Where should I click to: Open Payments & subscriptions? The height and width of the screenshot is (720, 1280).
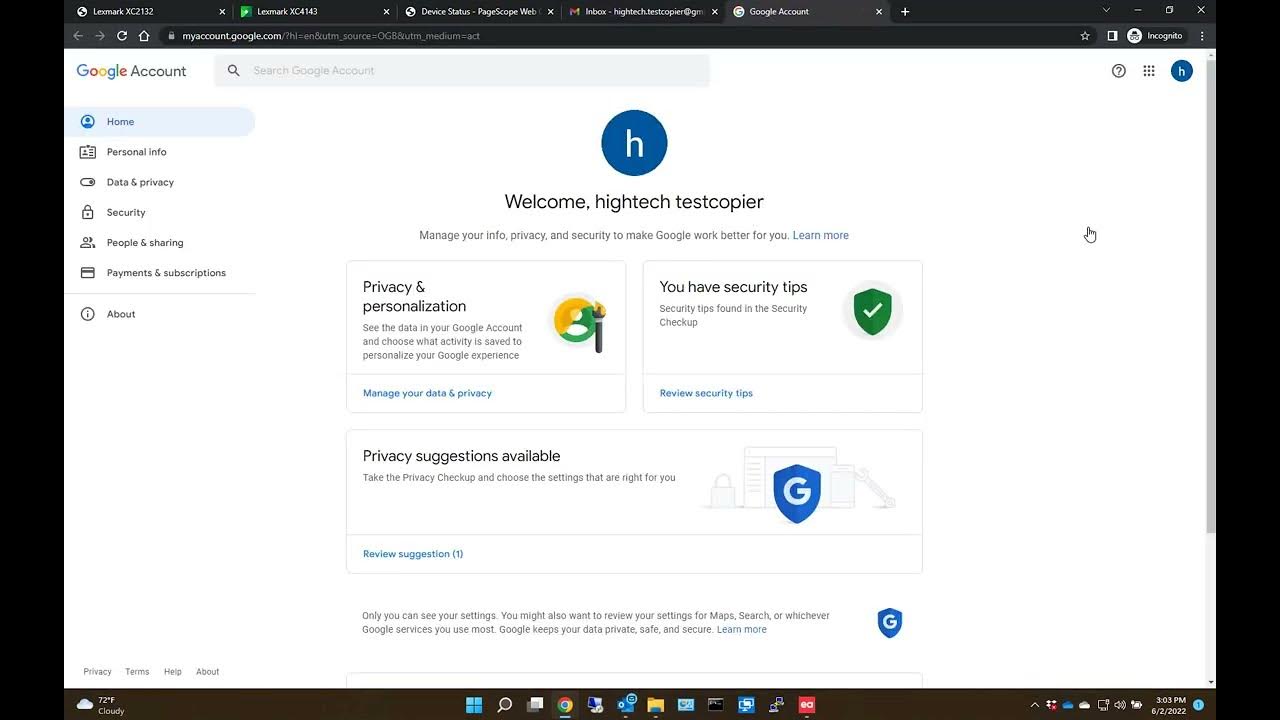(x=160, y=273)
